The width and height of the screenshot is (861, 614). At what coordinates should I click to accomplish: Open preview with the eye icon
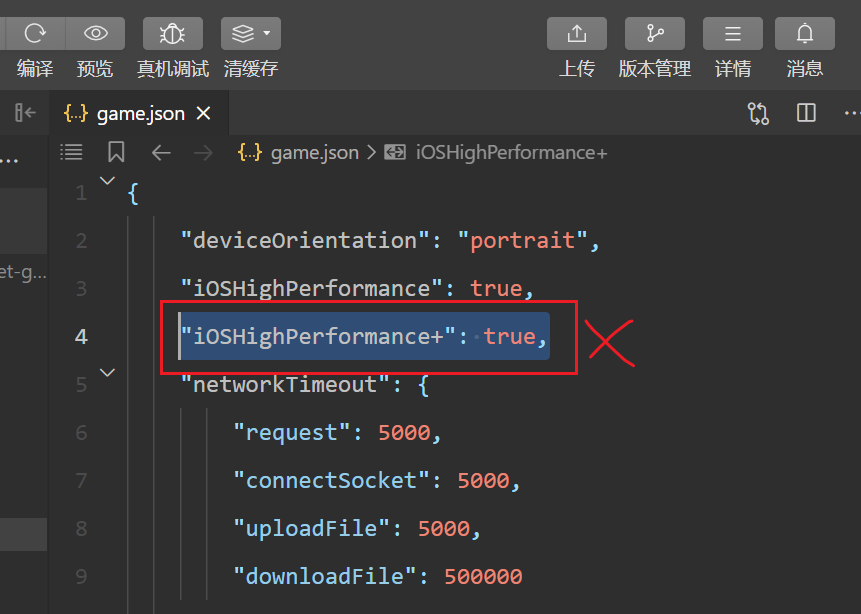[96, 34]
